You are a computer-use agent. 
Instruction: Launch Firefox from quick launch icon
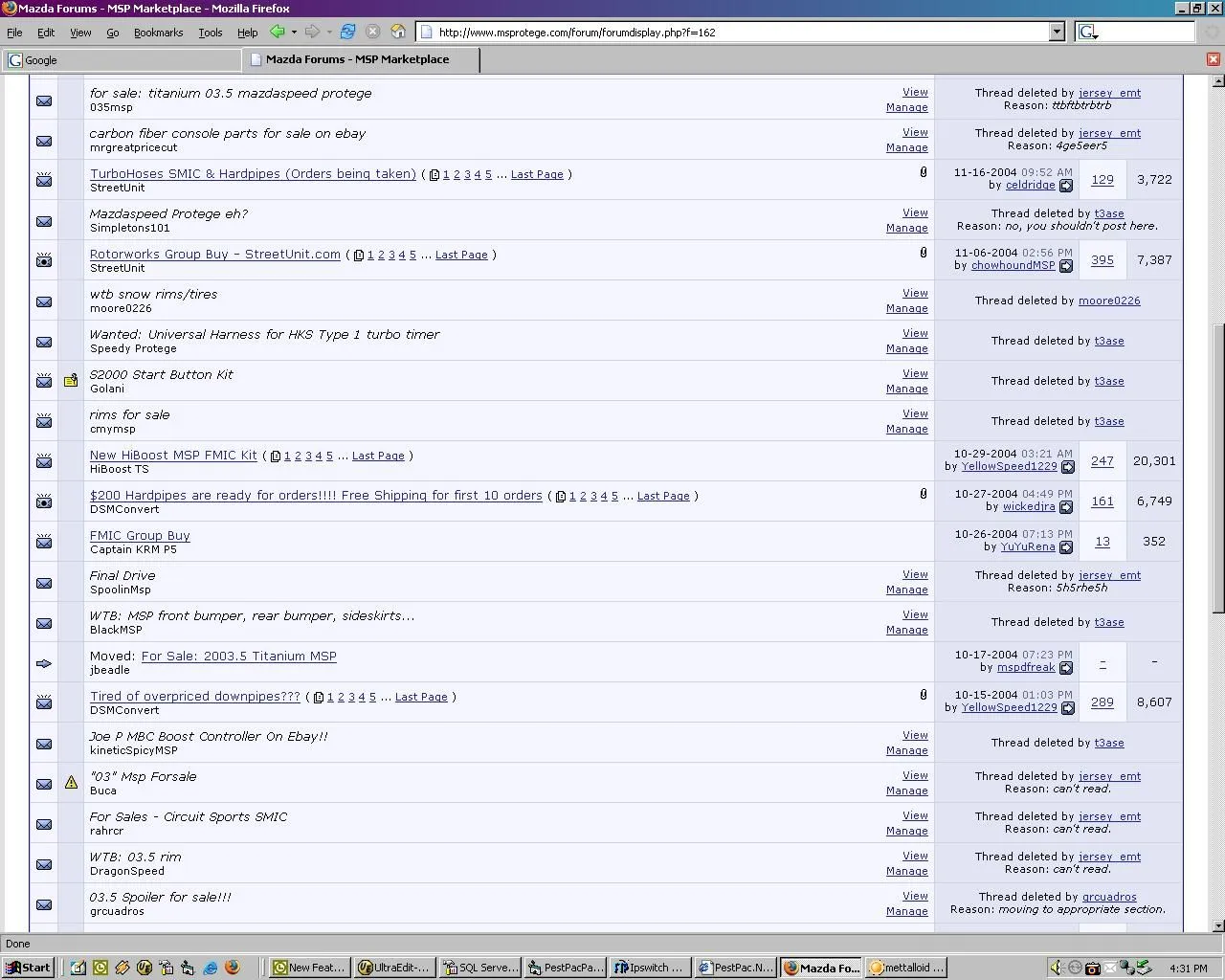(x=232, y=968)
